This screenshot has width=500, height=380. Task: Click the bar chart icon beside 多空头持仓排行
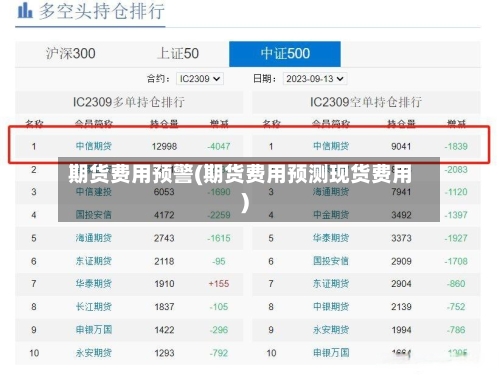pos(25,11)
